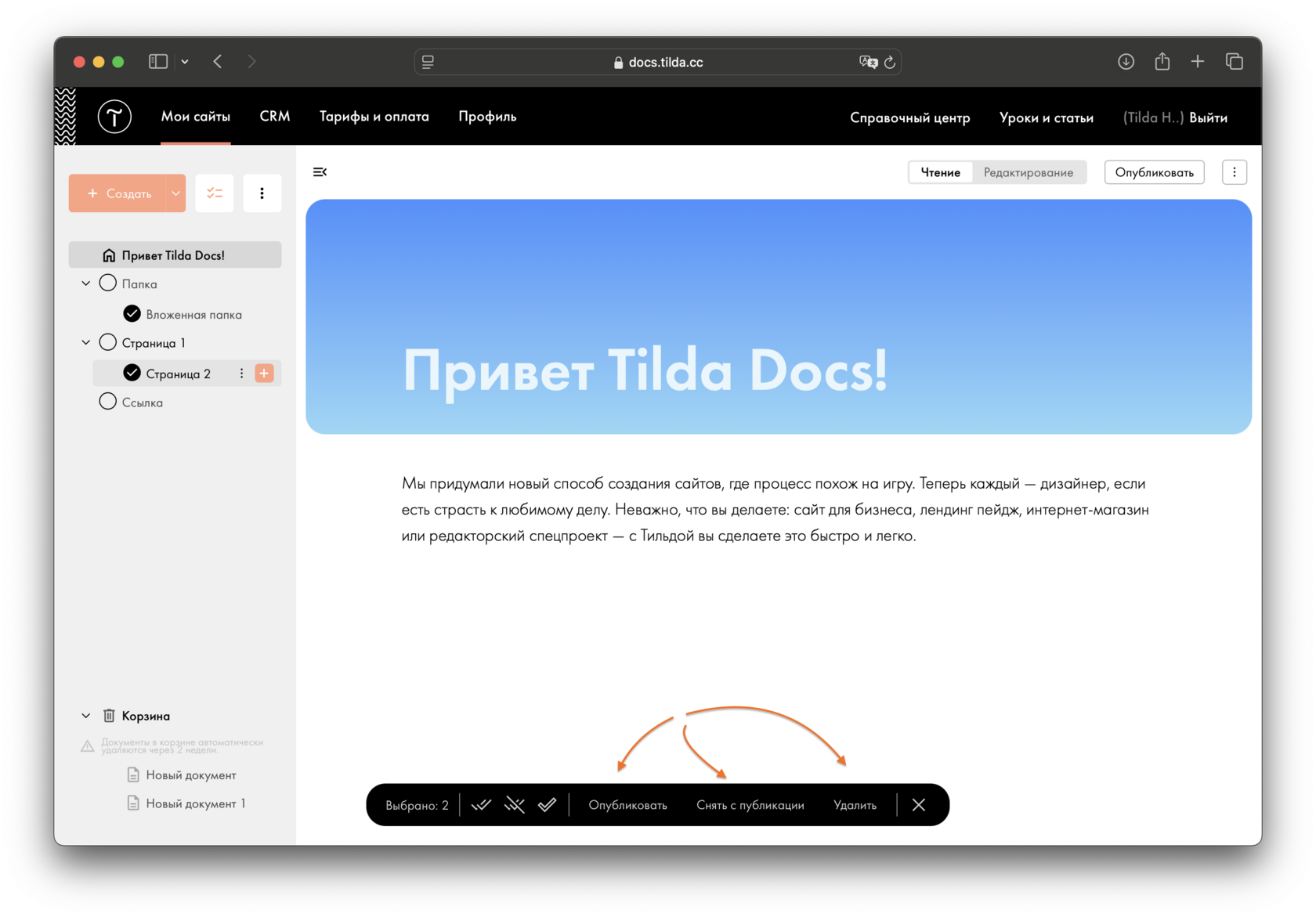
Task: Check the Страница 1 checkbox
Action: [108, 342]
